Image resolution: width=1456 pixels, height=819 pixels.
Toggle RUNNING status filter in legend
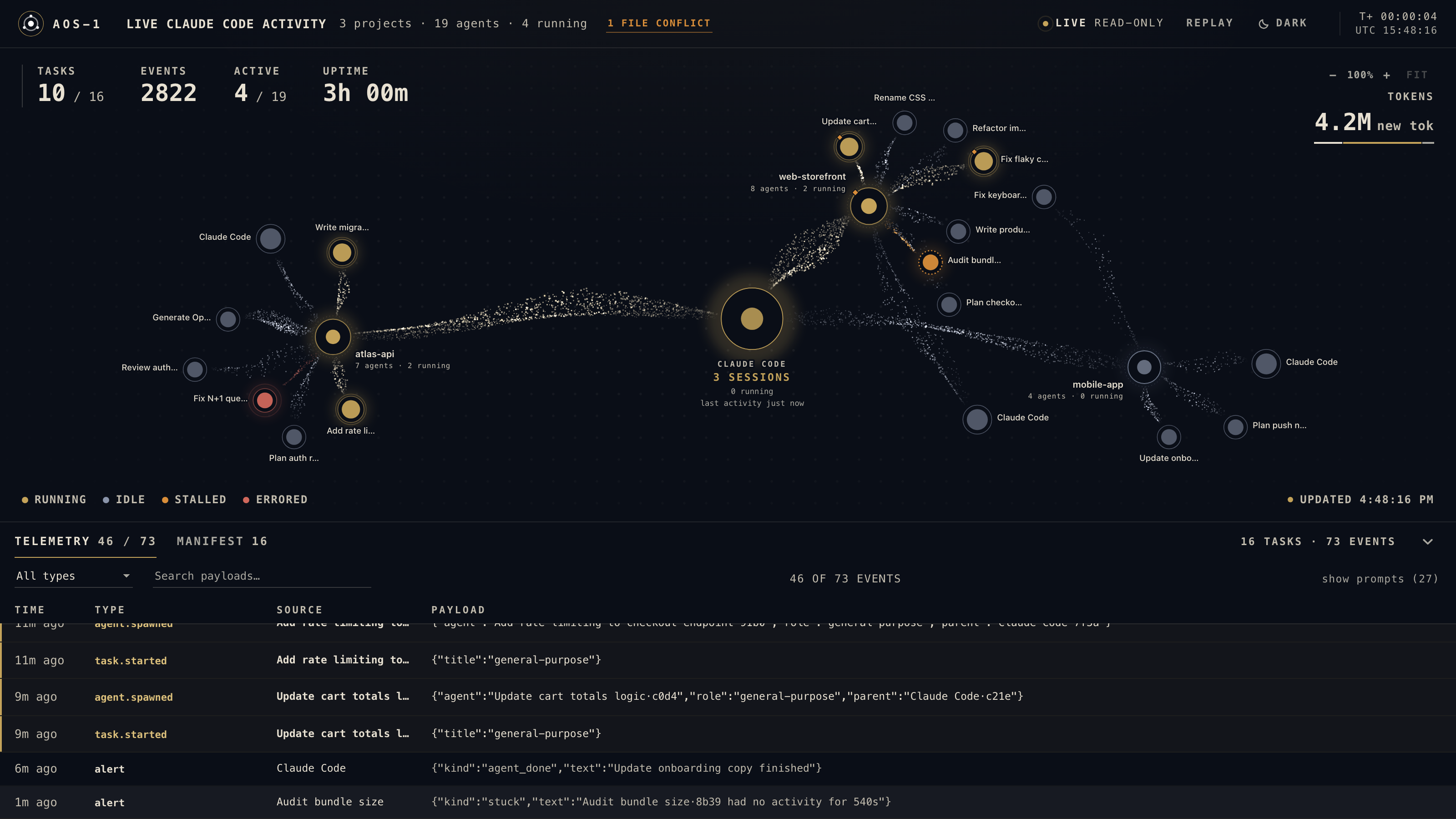click(54, 500)
